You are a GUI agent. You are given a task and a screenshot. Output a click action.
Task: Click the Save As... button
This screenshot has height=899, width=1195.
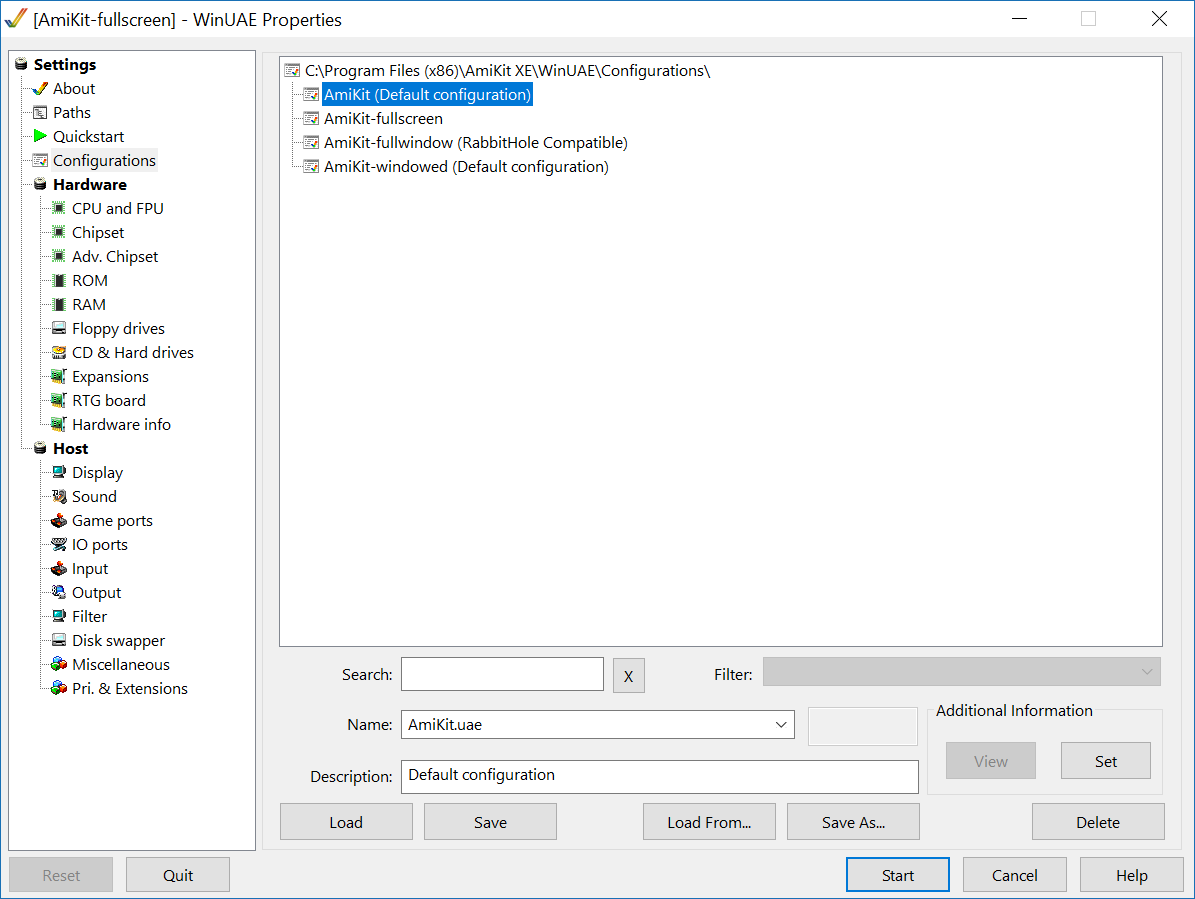(x=853, y=822)
